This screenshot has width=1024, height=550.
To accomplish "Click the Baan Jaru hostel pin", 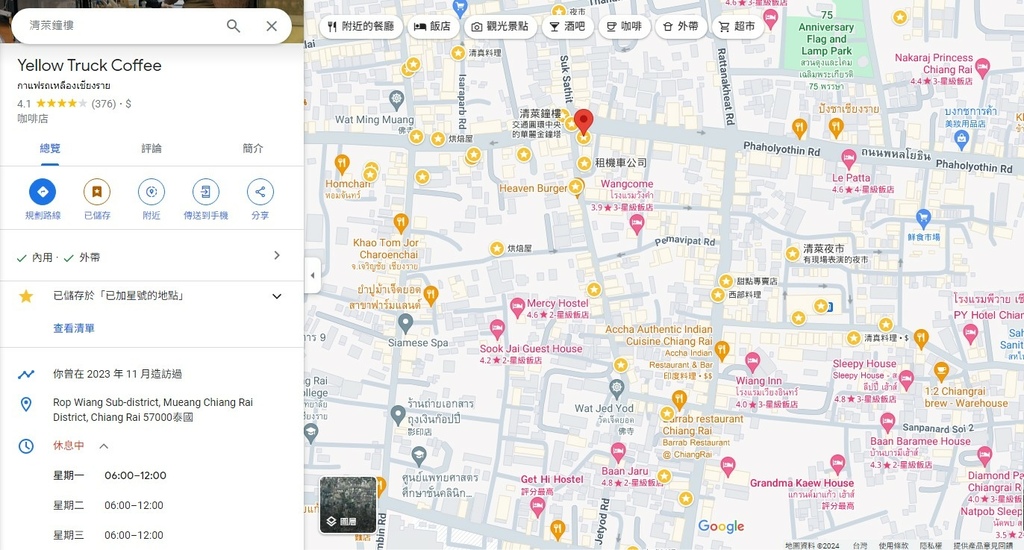I will 618,451.
